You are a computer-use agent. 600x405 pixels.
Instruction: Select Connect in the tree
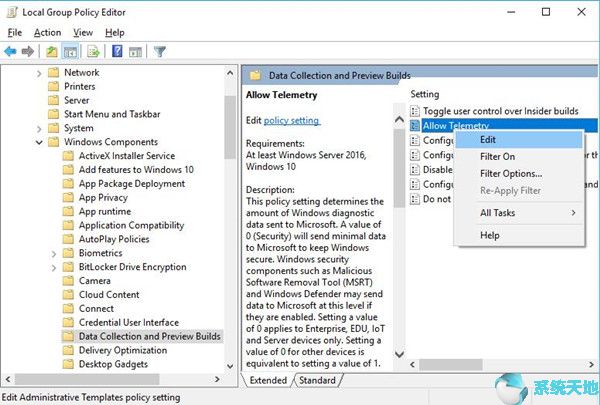click(96, 309)
